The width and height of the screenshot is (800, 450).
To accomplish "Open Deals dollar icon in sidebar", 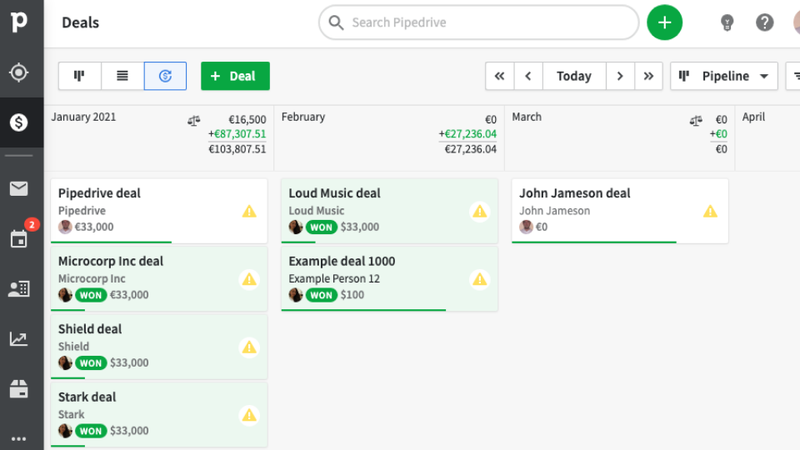I will [x=19, y=122].
